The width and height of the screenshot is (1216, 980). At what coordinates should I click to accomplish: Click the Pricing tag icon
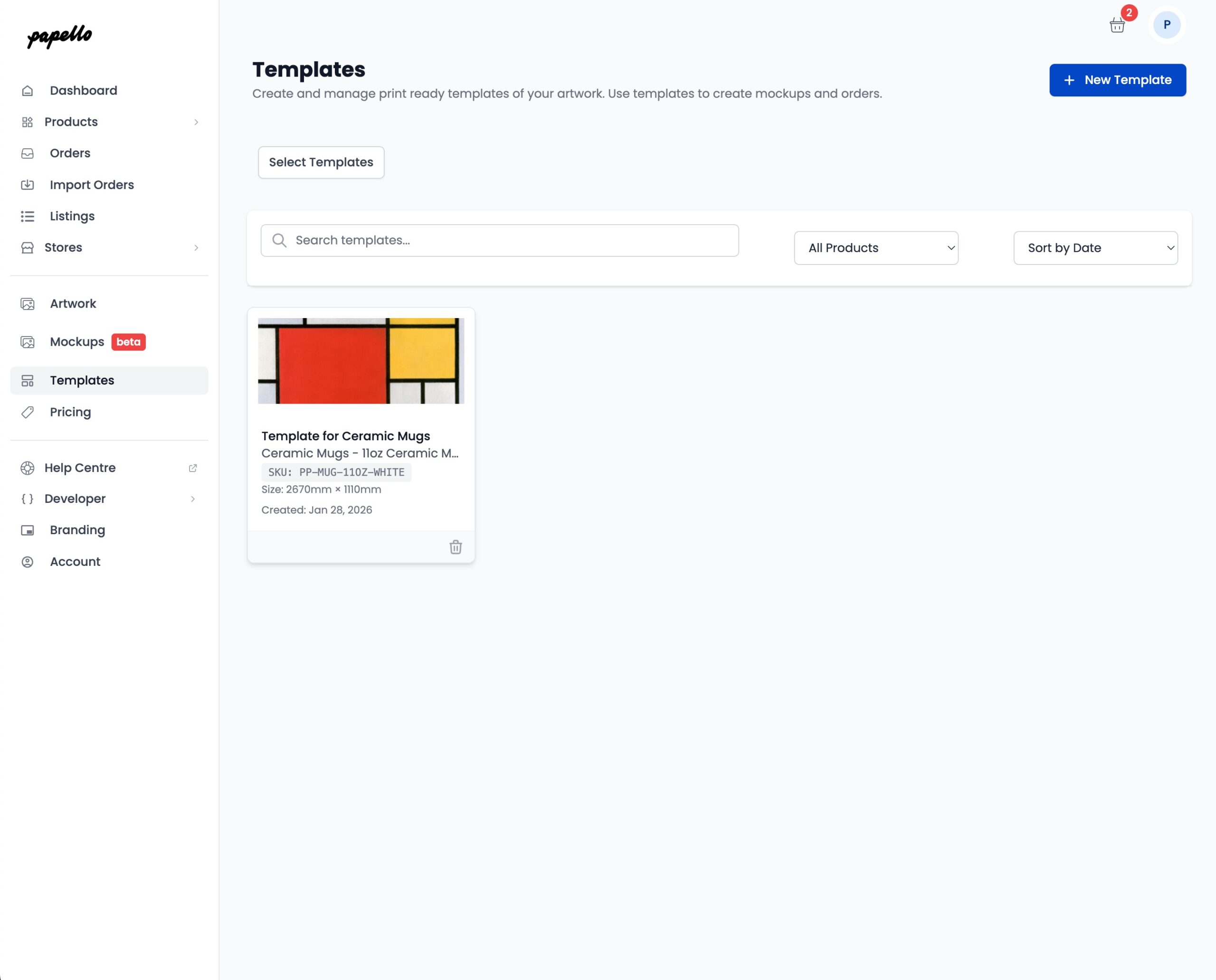click(27, 412)
